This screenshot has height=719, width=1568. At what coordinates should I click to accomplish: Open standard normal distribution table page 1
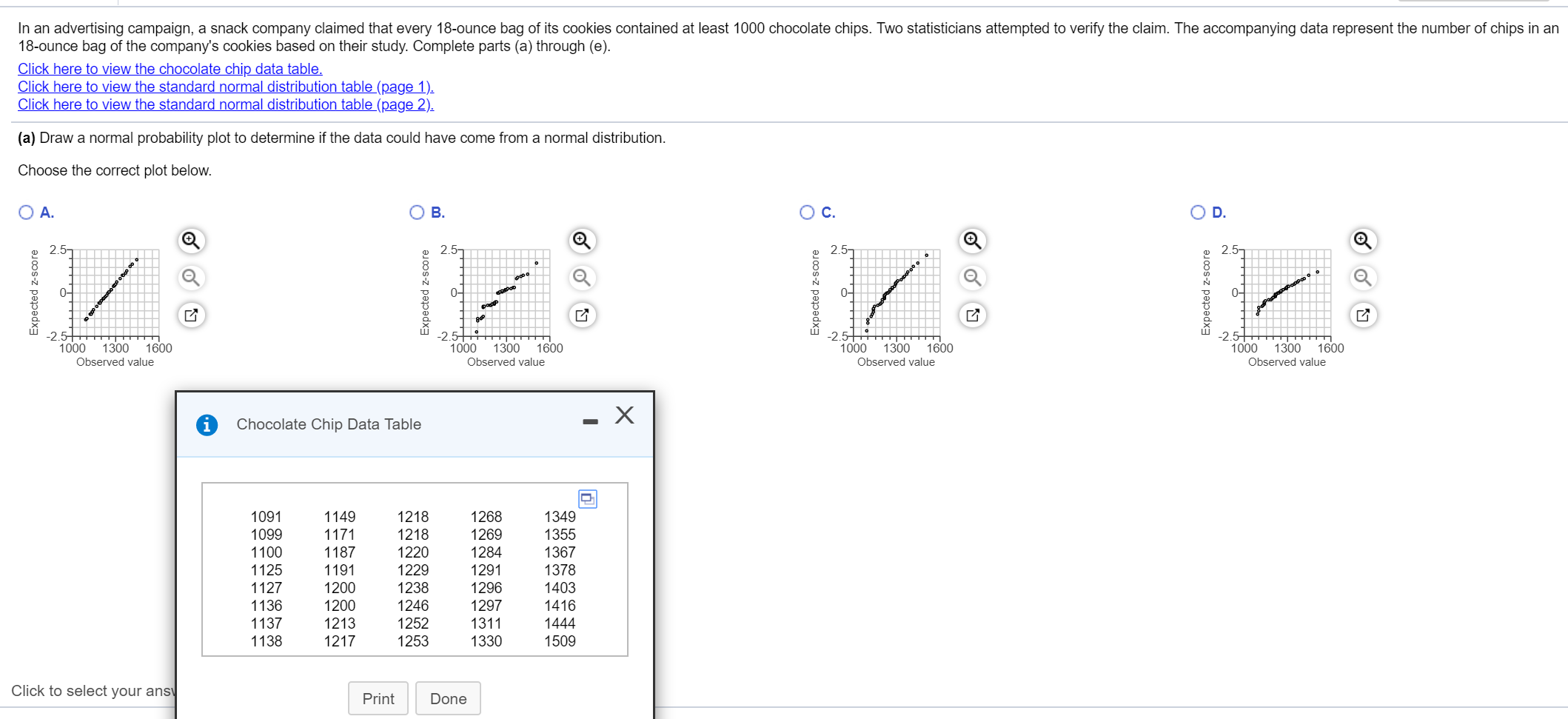(x=226, y=87)
